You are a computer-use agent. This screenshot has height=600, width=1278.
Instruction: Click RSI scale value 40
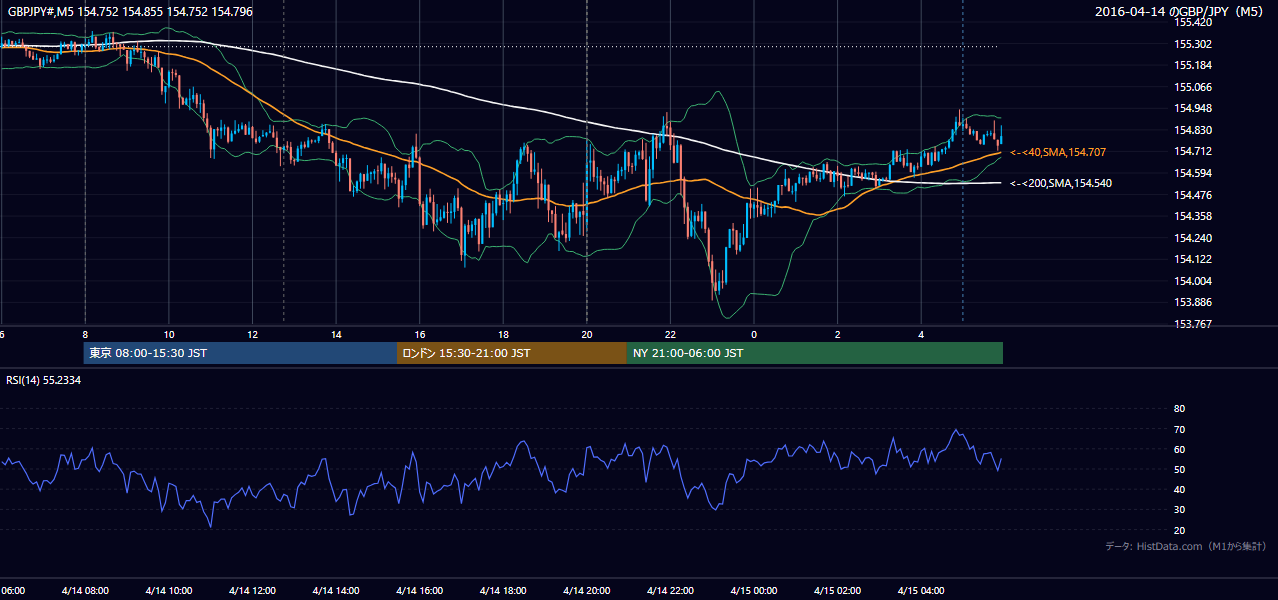point(1179,490)
